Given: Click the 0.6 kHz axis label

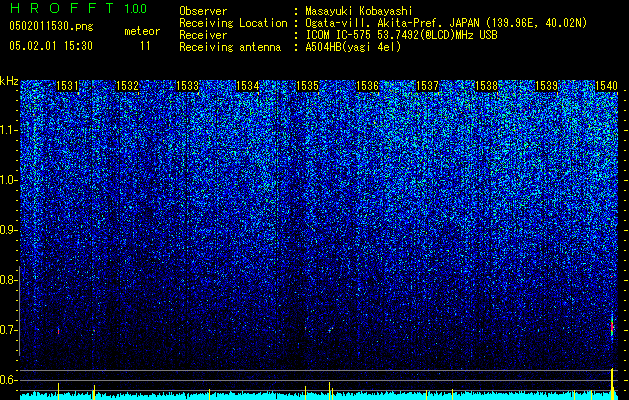Looking at the screenshot, I should click(8, 380).
